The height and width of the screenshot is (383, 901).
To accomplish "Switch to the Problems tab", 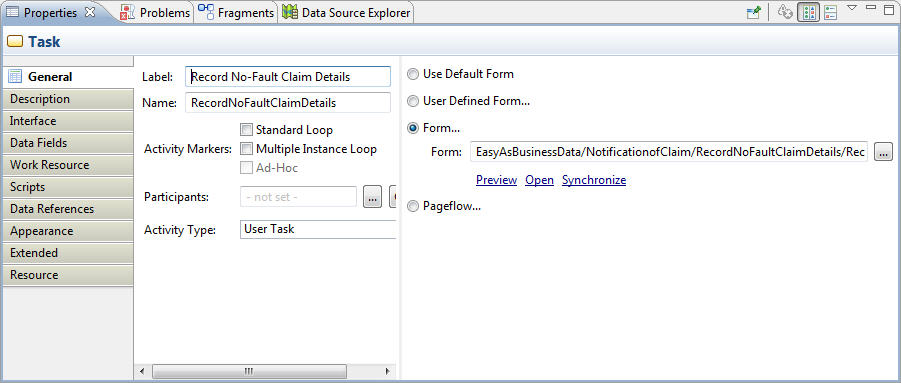I will [x=155, y=13].
